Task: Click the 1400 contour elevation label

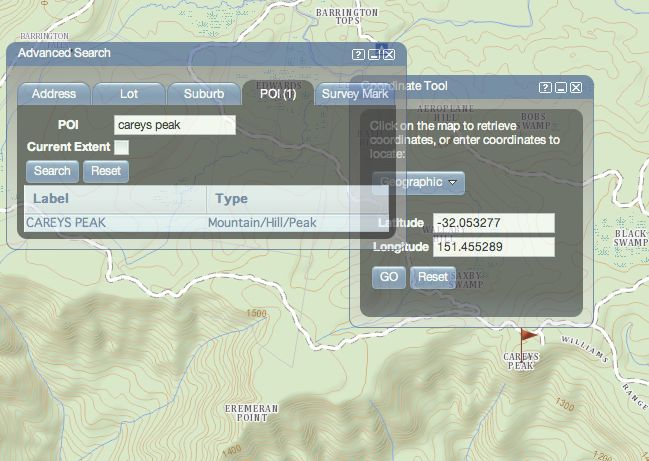Action: point(232,450)
